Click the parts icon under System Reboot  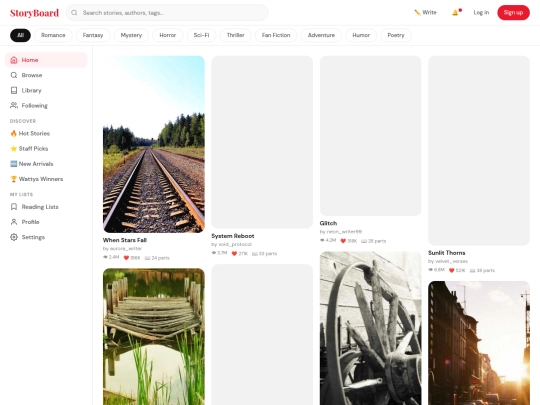click(x=255, y=253)
